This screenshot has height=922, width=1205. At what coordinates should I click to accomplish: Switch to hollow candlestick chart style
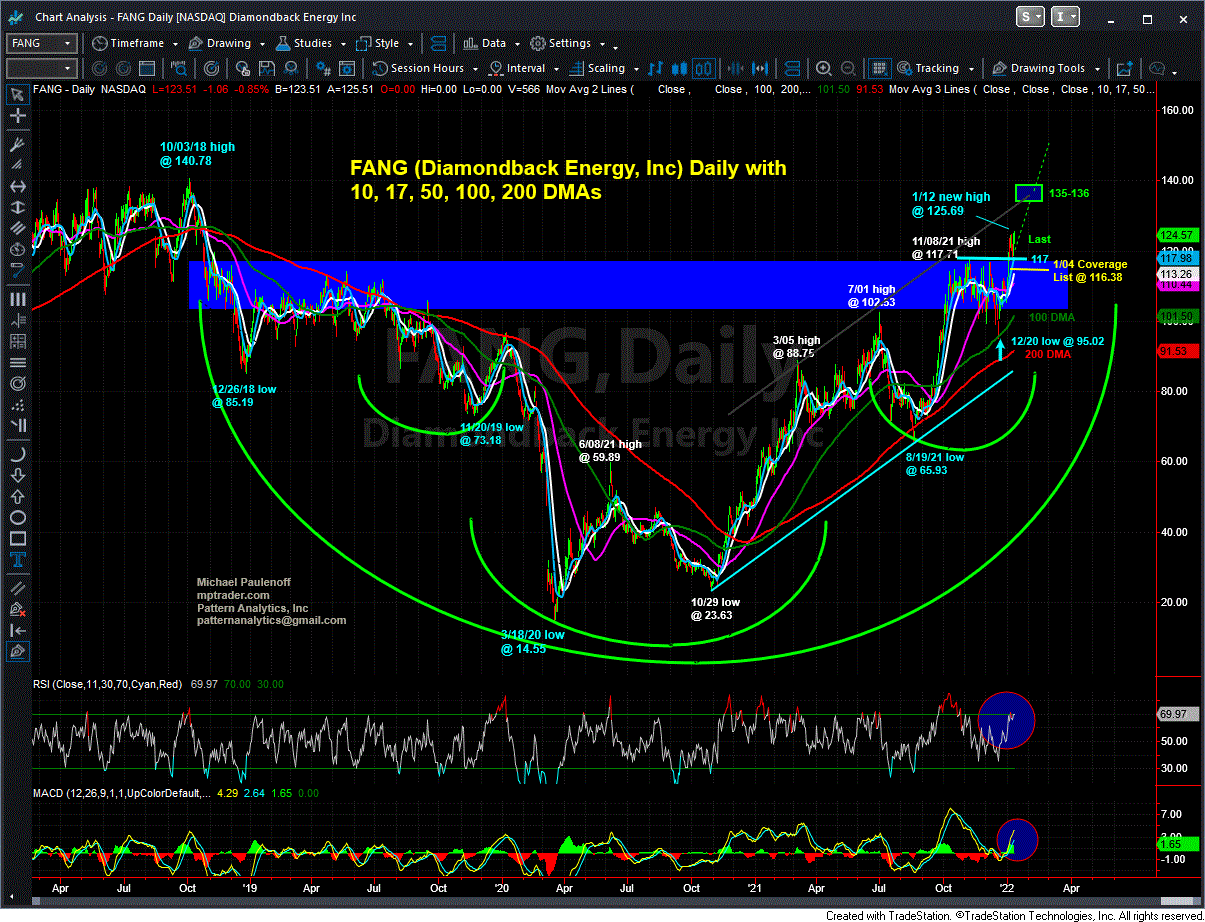(703, 68)
